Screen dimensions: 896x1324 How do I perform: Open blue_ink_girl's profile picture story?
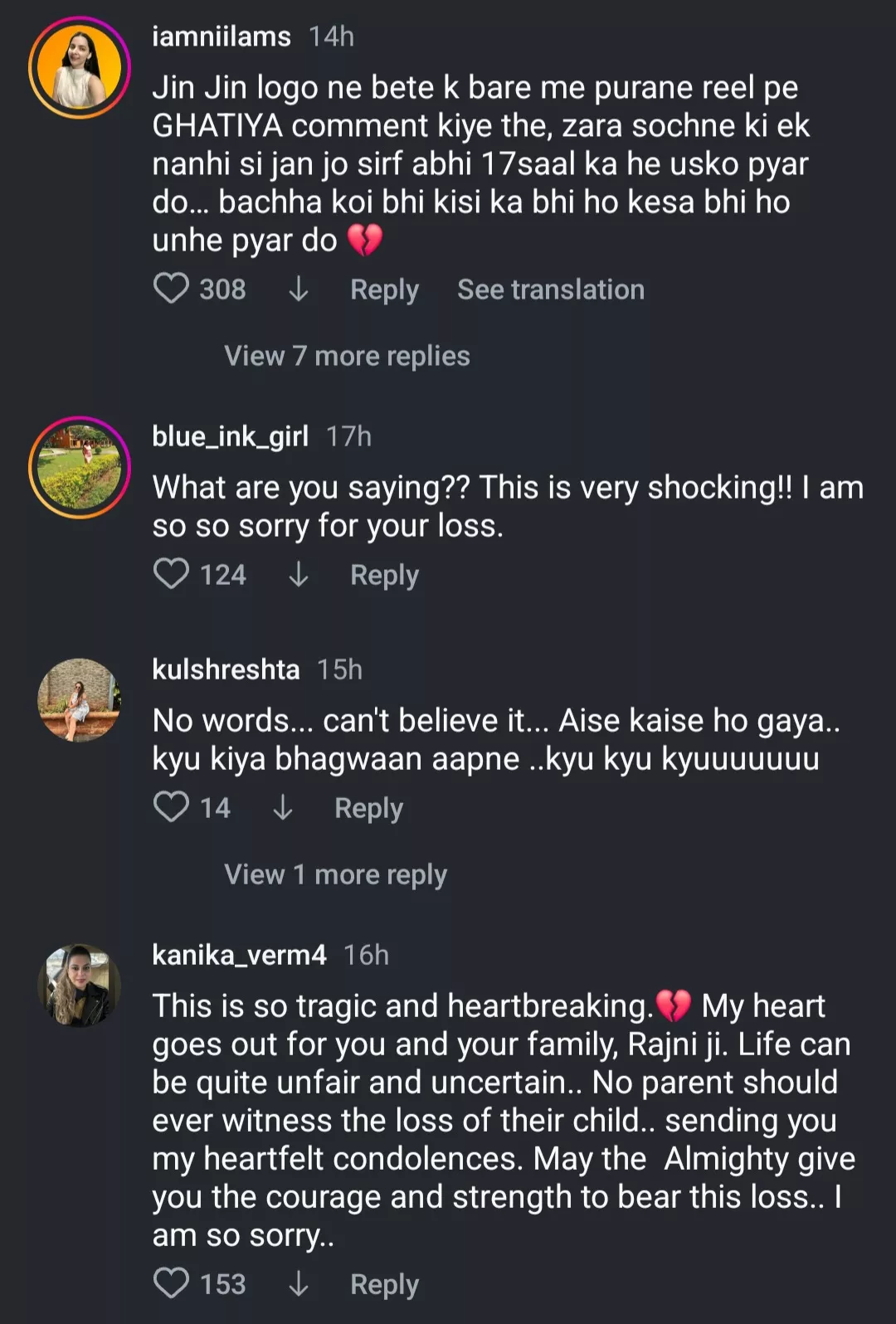click(80, 468)
